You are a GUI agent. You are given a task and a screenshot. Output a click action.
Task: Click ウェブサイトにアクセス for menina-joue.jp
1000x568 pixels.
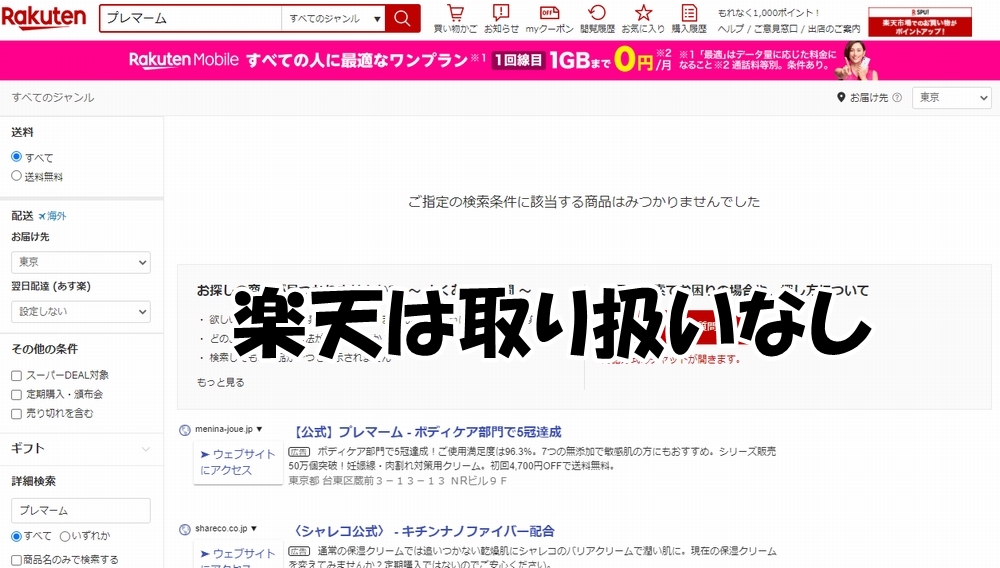pos(238,462)
